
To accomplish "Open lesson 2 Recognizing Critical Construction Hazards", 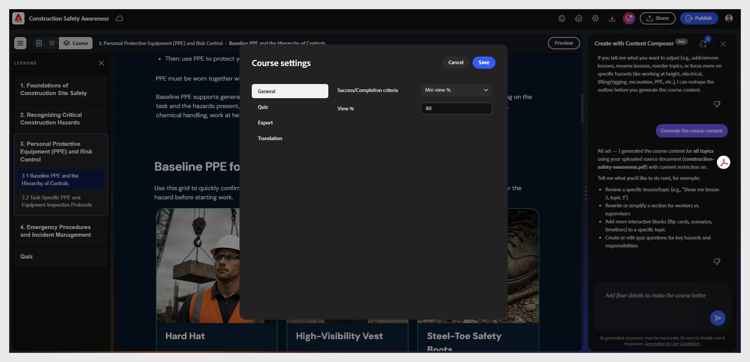I will 61,119.
